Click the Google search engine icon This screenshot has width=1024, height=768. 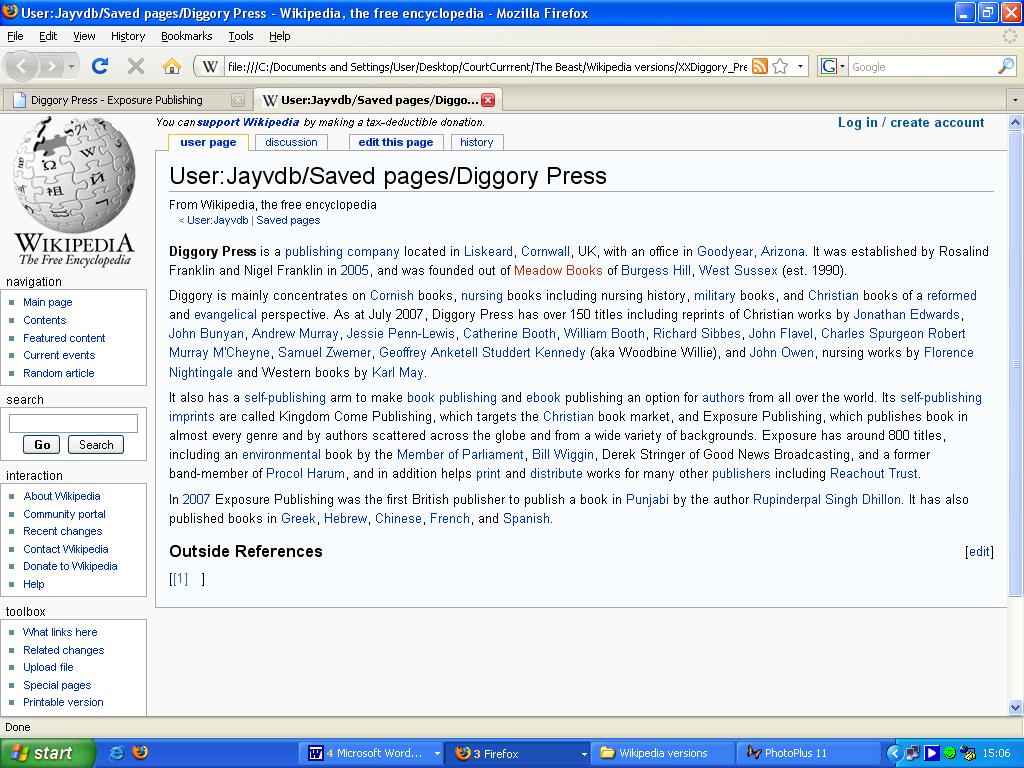pyautogui.click(x=828, y=66)
